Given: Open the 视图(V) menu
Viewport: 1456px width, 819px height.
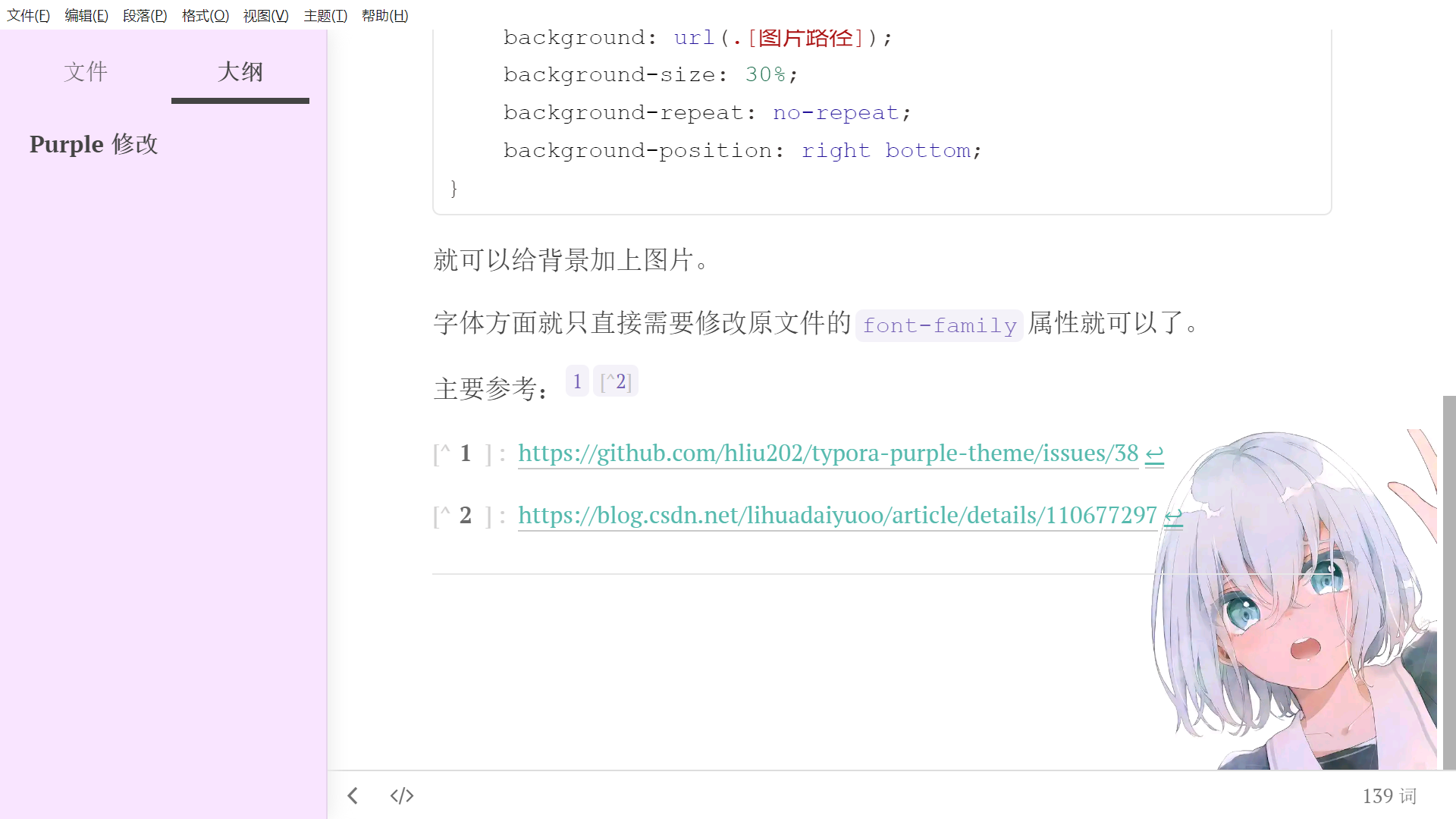Looking at the screenshot, I should point(266,15).
